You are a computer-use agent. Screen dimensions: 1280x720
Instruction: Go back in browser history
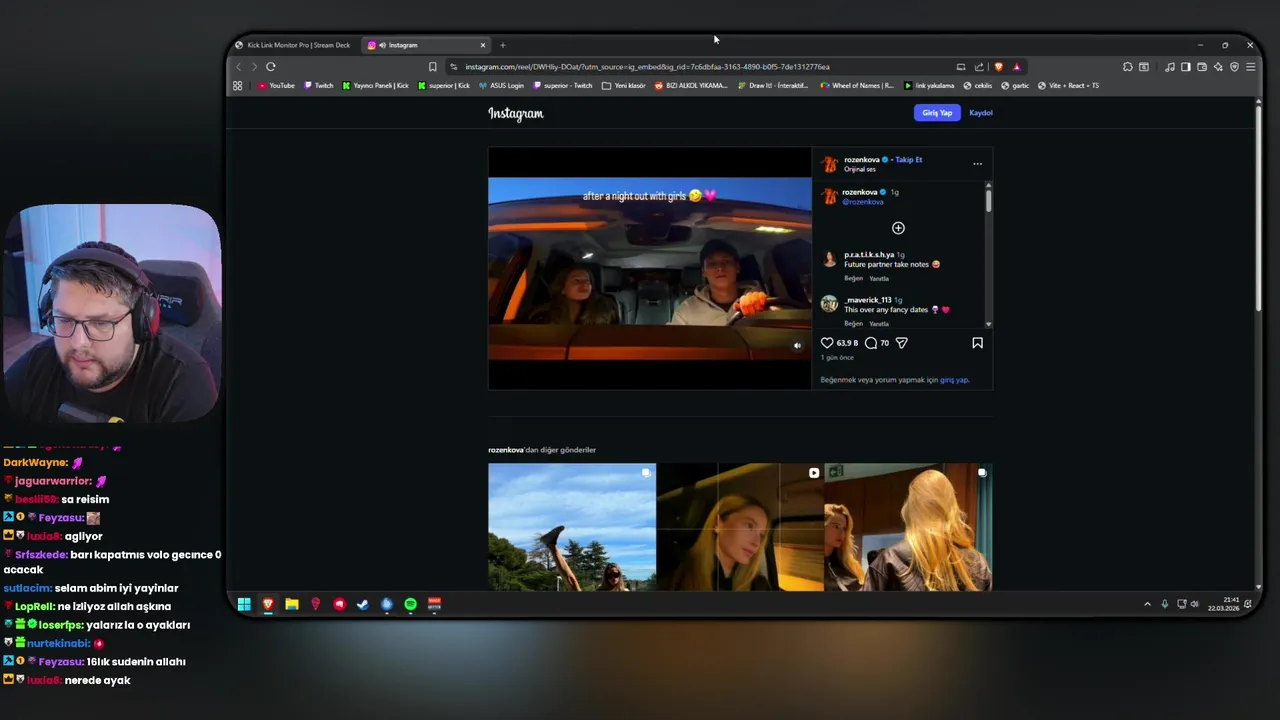238,67
